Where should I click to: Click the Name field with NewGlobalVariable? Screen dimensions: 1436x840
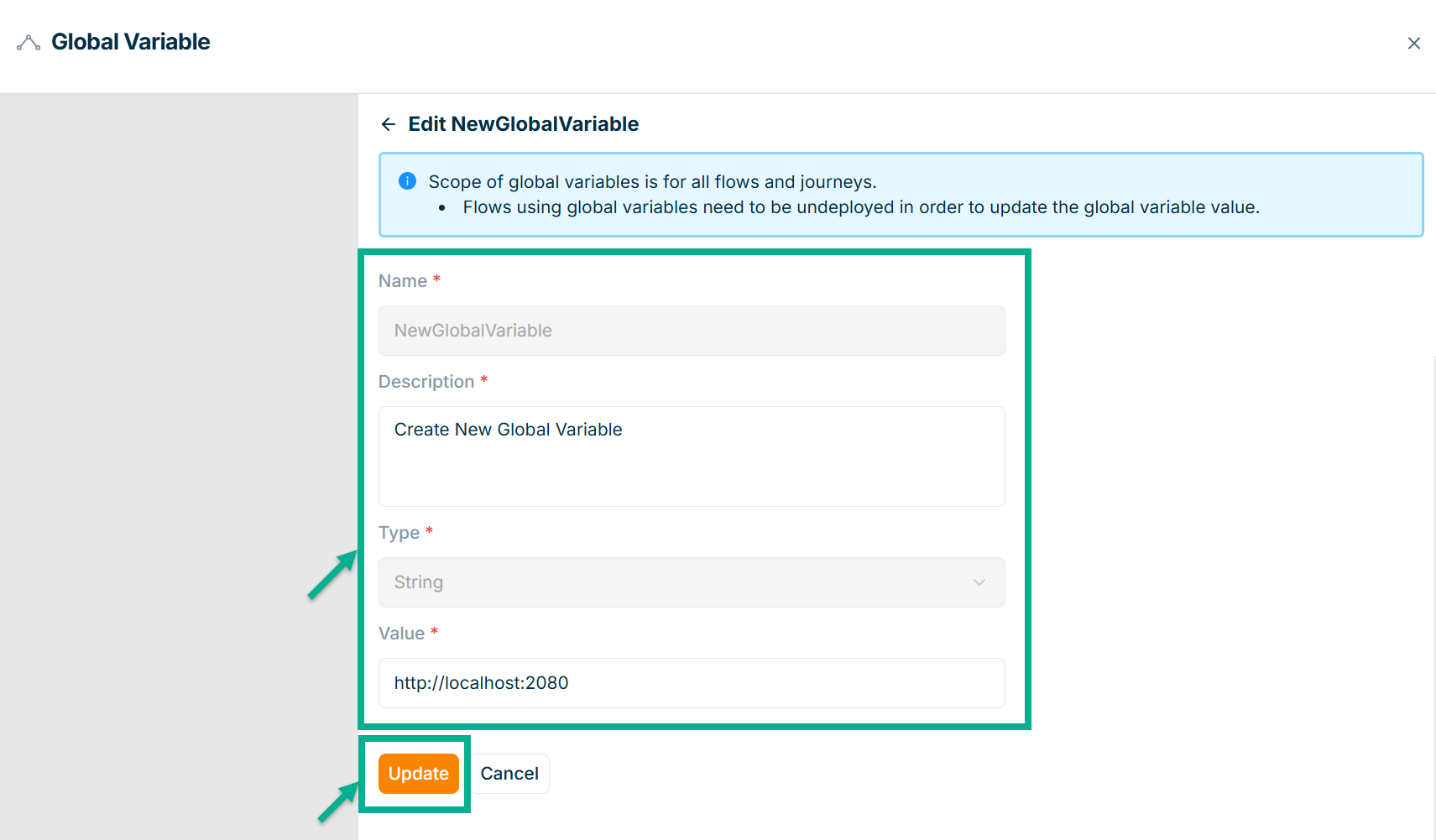691,331
